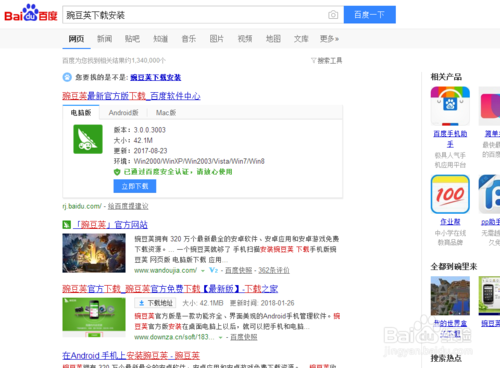500x368 pixels.
Task: Click the pp助手 app icon
Action: pyautogui.click(x=489, y=194)
